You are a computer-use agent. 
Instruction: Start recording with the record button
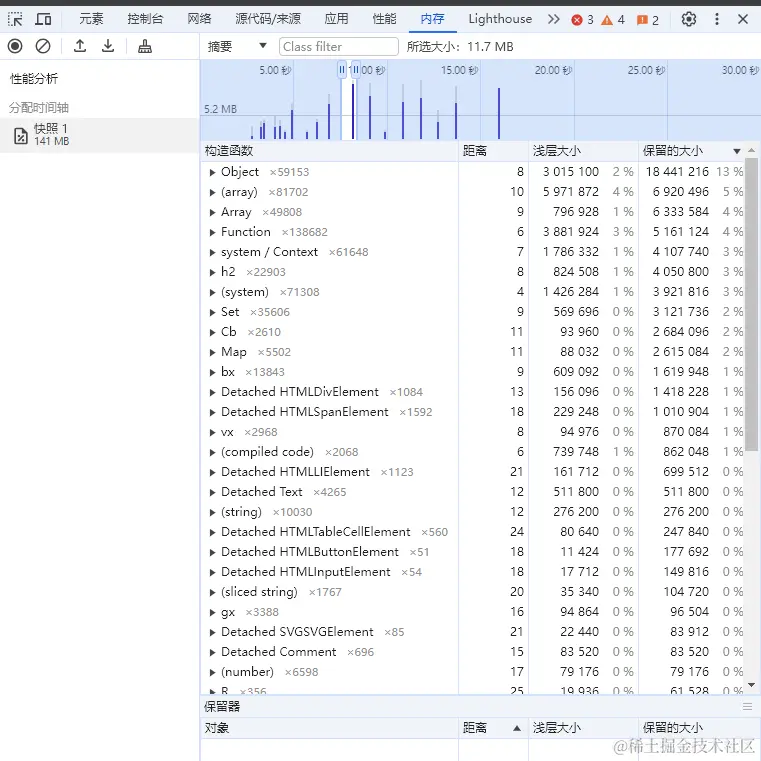click(15, 47)
